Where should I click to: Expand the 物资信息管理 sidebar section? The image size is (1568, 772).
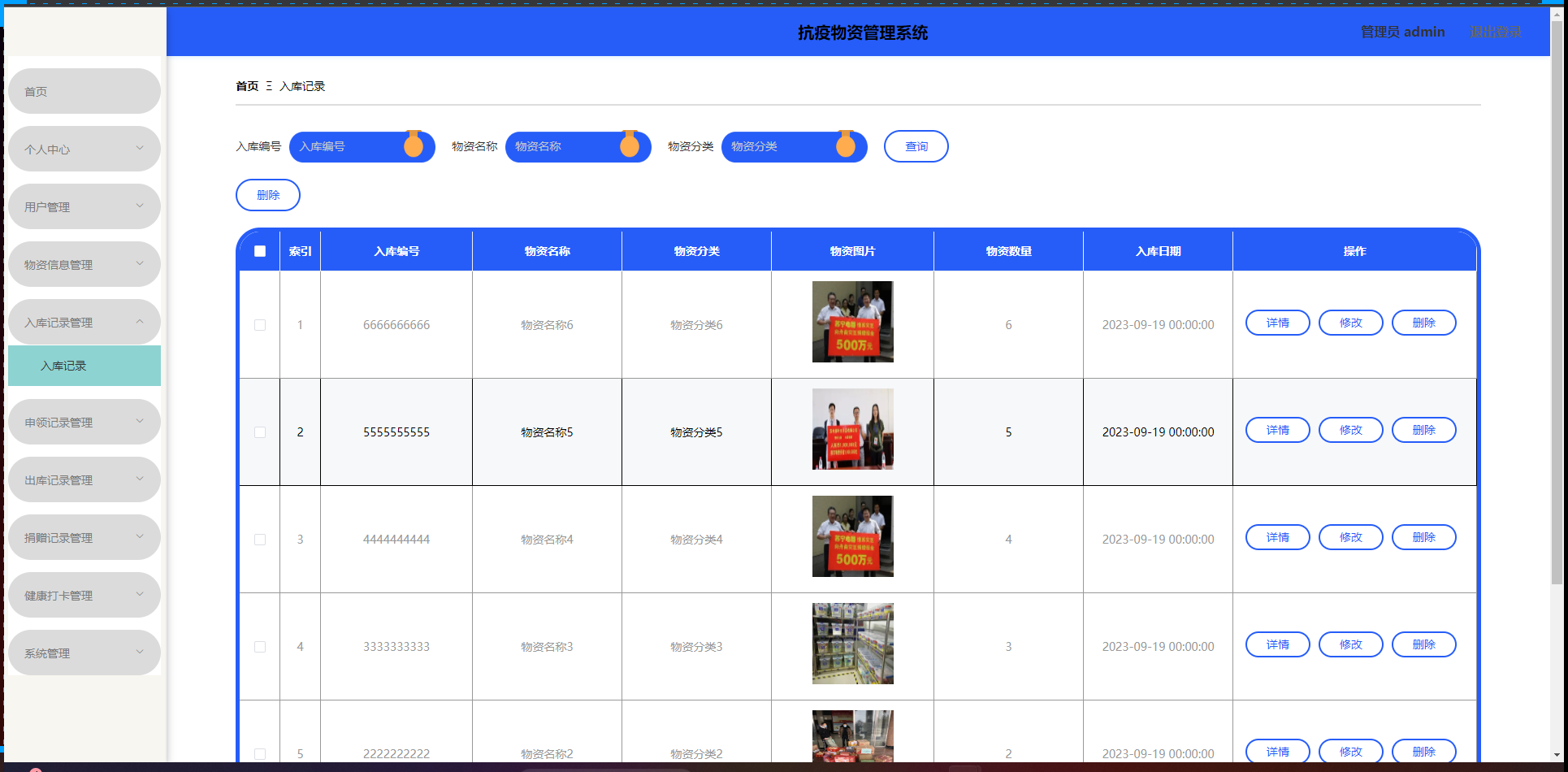84,264
